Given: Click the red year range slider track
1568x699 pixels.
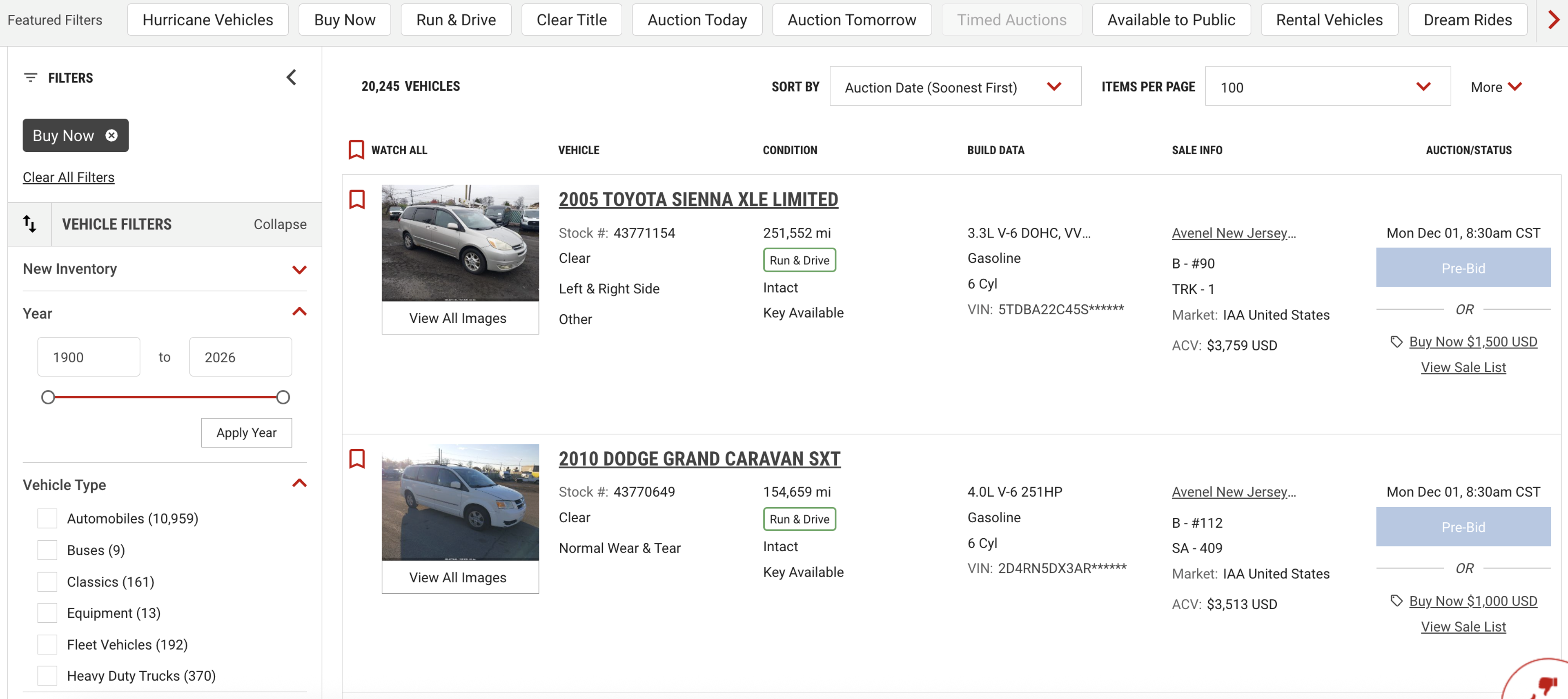Looking at the screenshot, I should click(165, 397).
